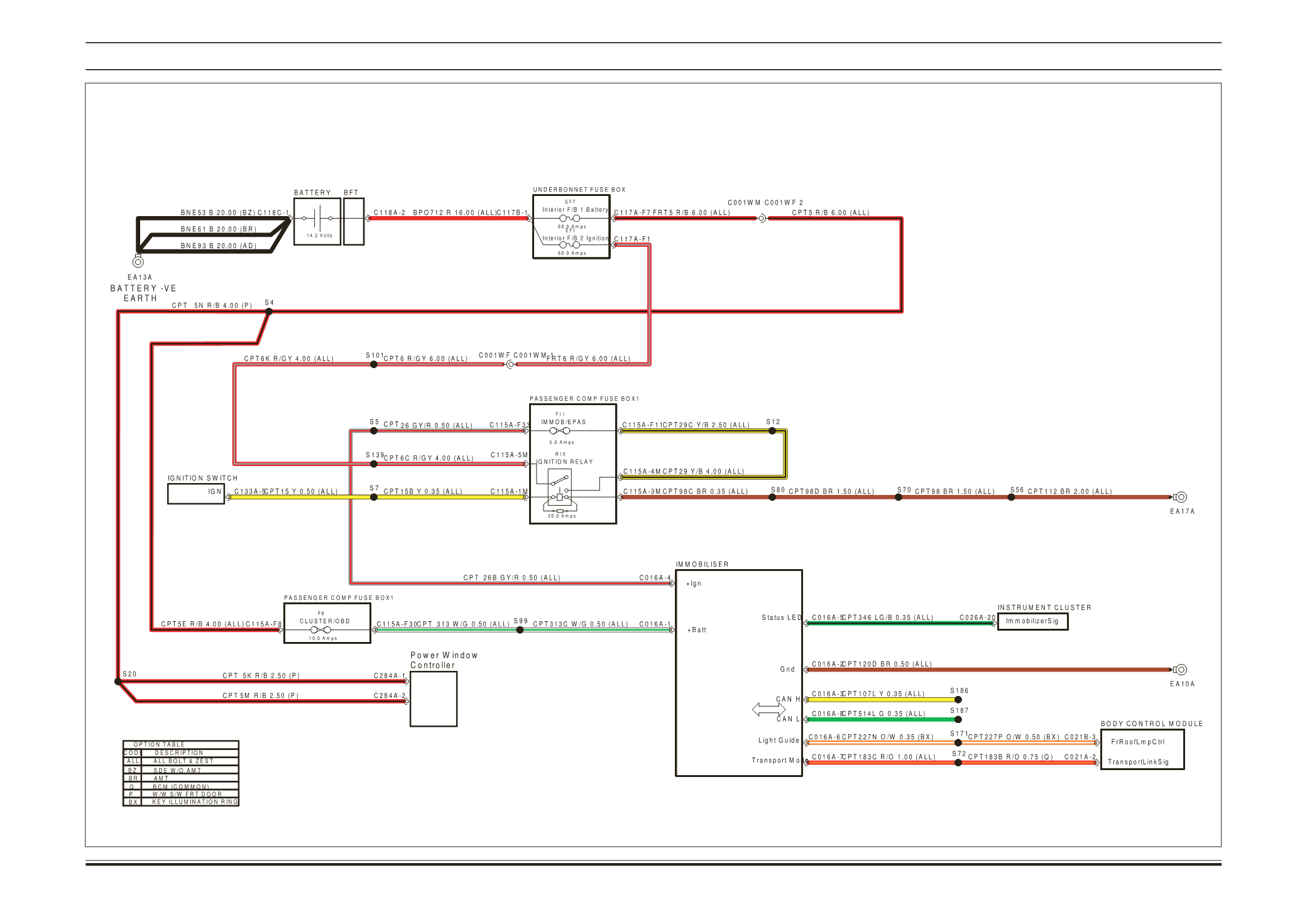This screenshot has width=1307, height=924.
Task: Click splice point S4
Action: [x=269, y=312]
